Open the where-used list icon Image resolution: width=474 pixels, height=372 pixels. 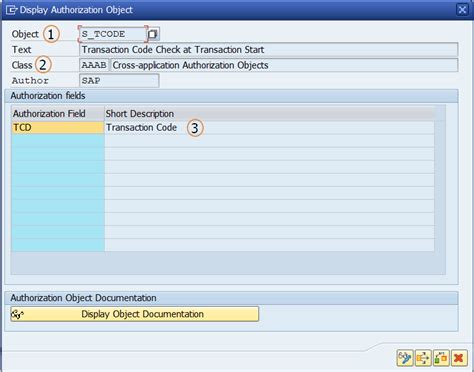[x=423, y=358]
